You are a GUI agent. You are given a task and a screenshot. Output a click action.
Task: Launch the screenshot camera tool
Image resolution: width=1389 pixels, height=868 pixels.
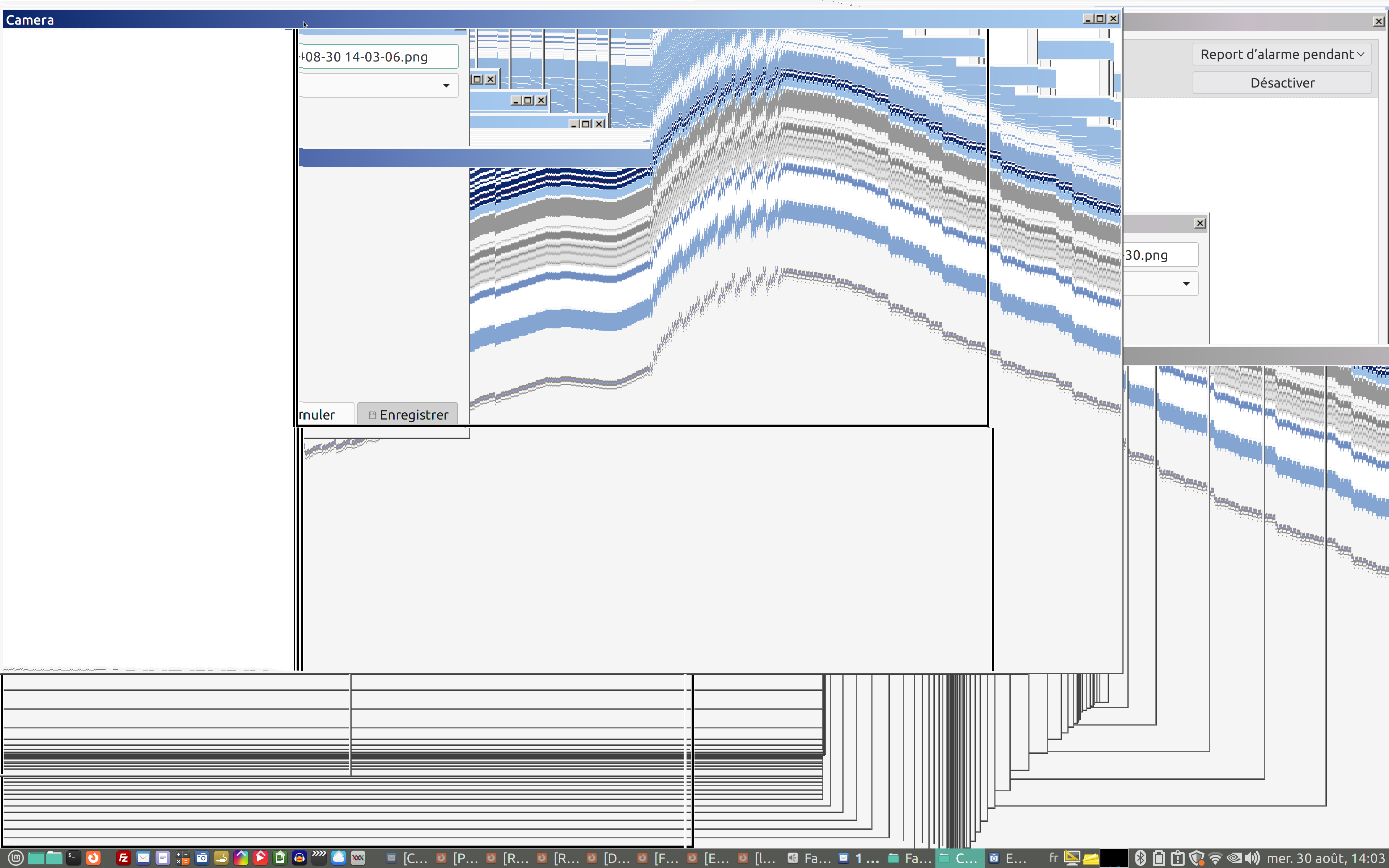pyautogui.click(x=201, y=858)
